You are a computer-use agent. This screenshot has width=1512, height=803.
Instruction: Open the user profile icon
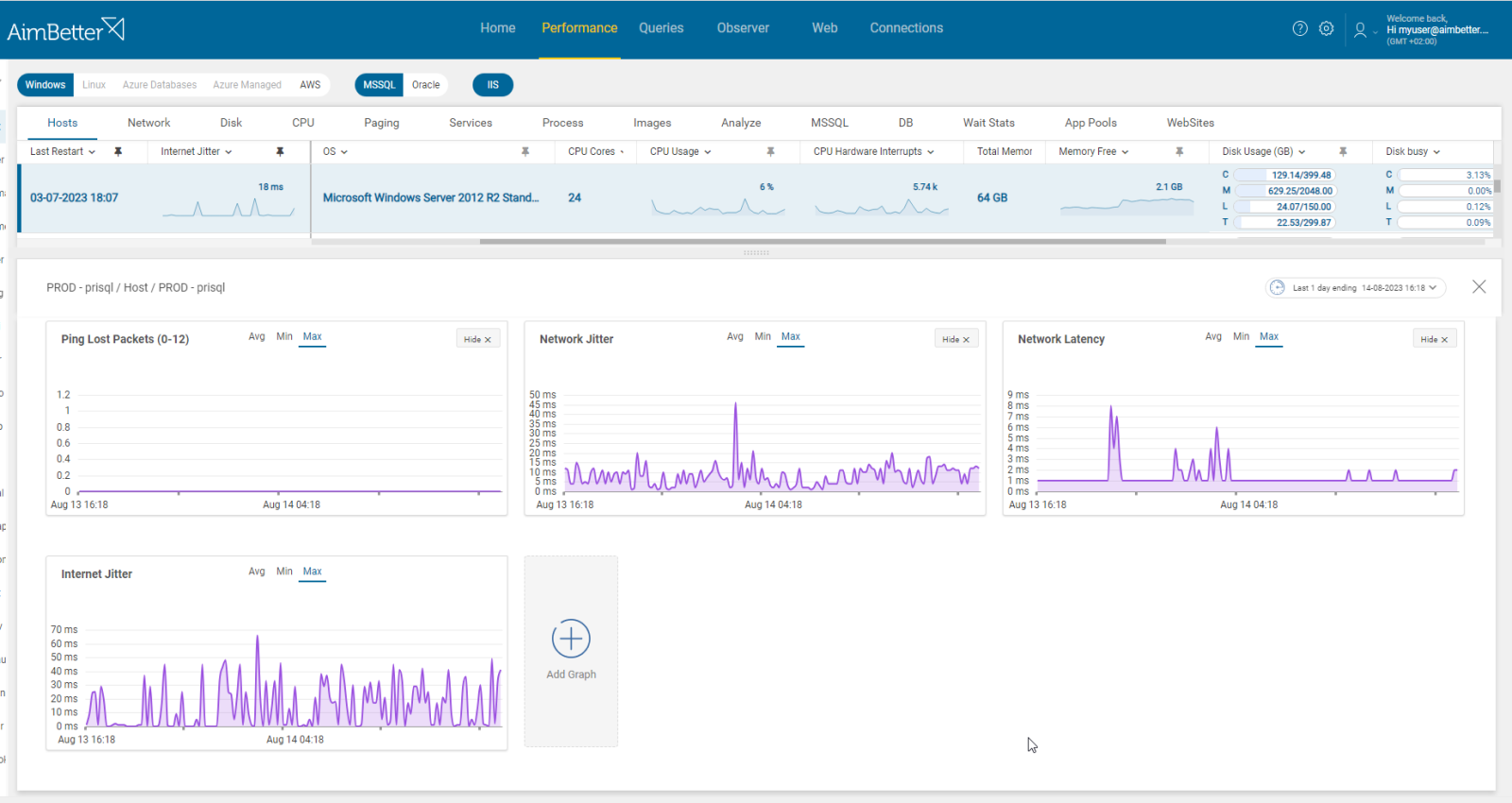pyautogui.click(x=1360, y=30)
